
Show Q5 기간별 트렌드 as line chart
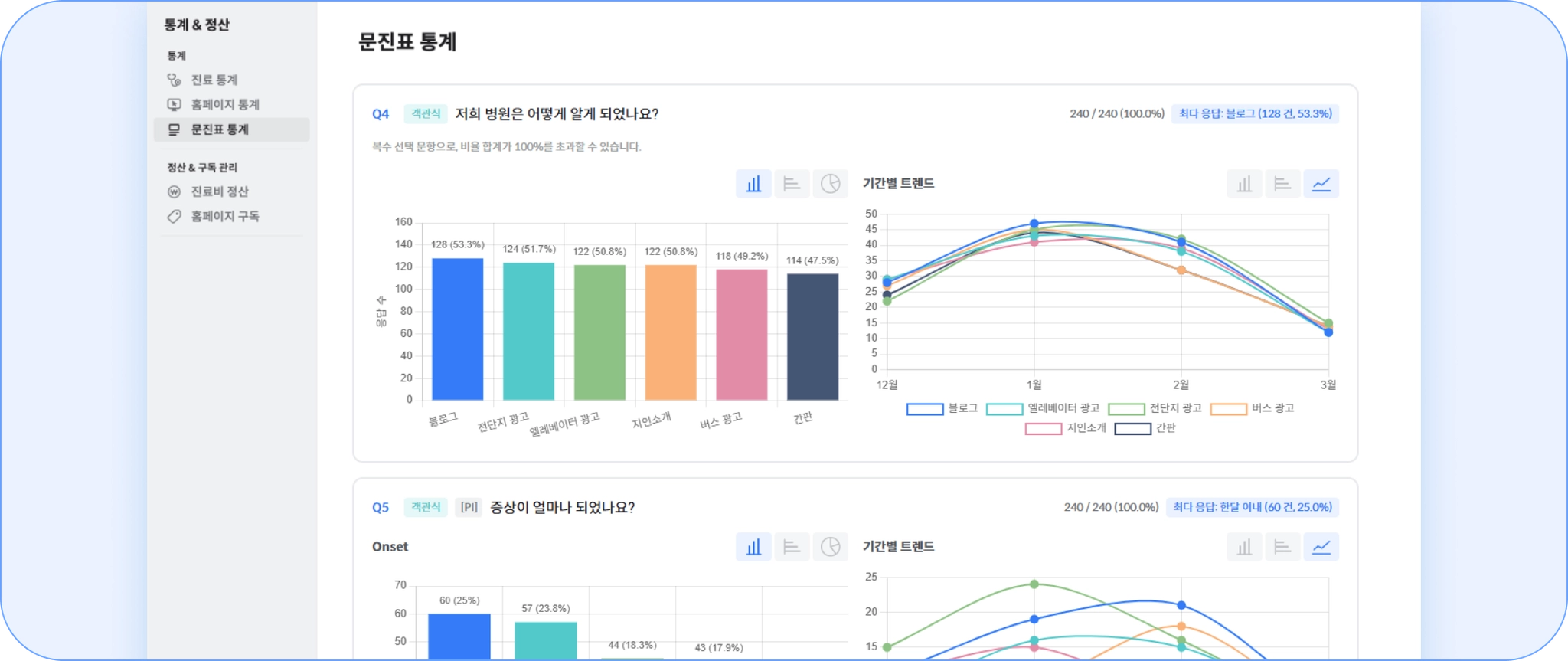(x=1321, y=547)
